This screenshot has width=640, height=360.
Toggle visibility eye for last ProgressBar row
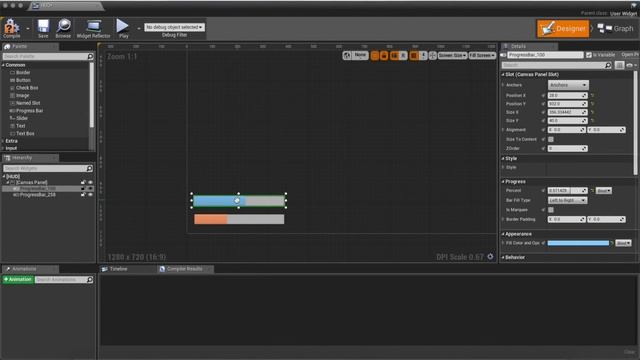pos(90,195)
